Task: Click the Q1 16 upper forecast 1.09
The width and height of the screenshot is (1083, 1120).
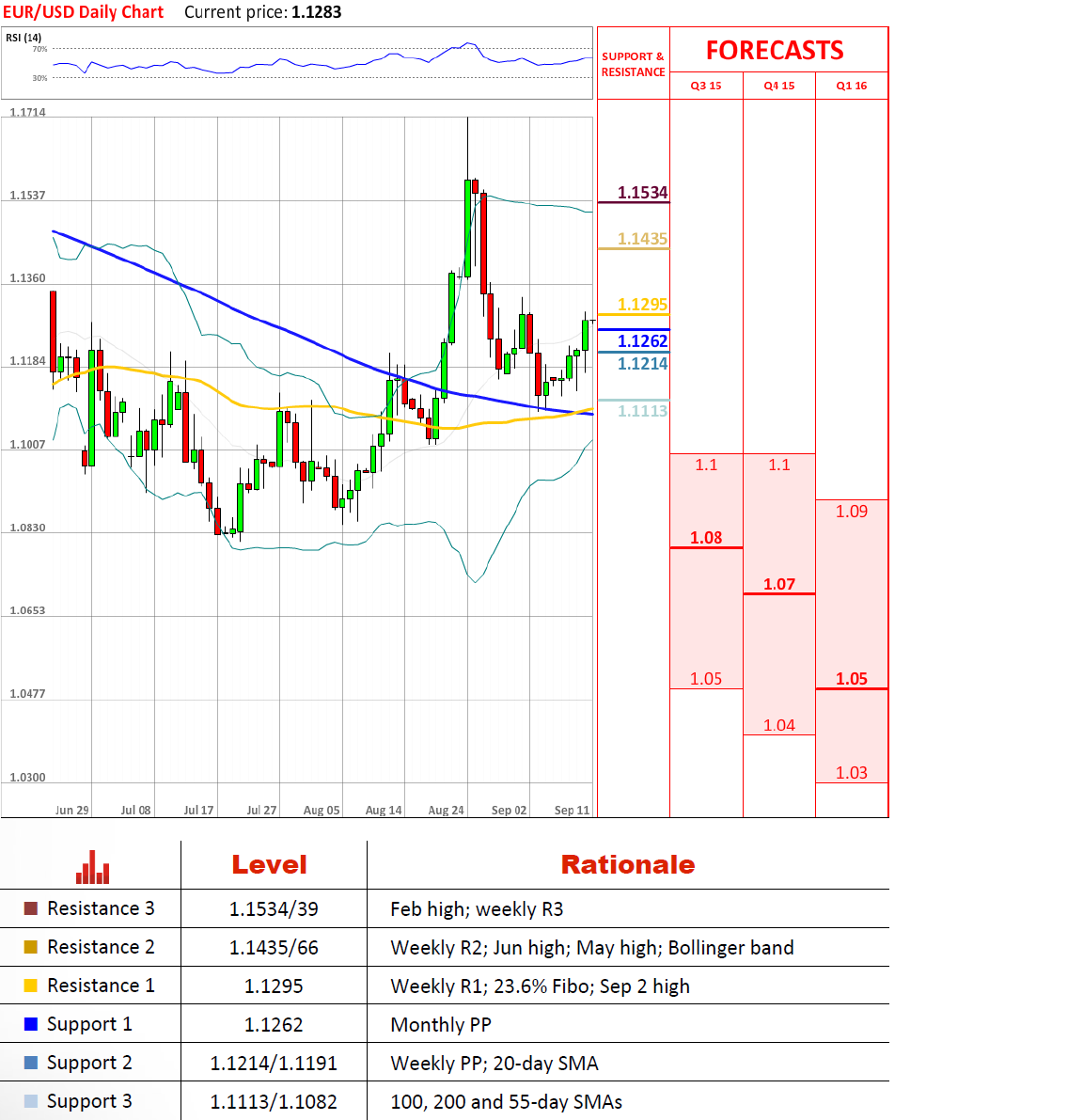Action: tap(852, 512)
